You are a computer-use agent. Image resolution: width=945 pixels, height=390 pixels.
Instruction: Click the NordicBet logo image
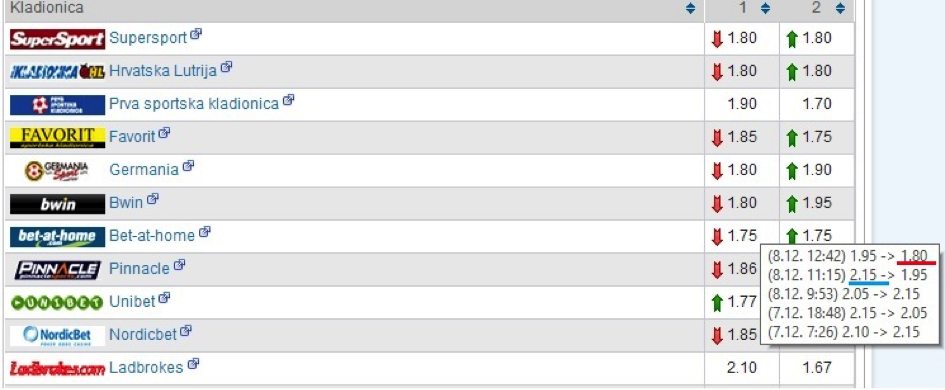57,336
